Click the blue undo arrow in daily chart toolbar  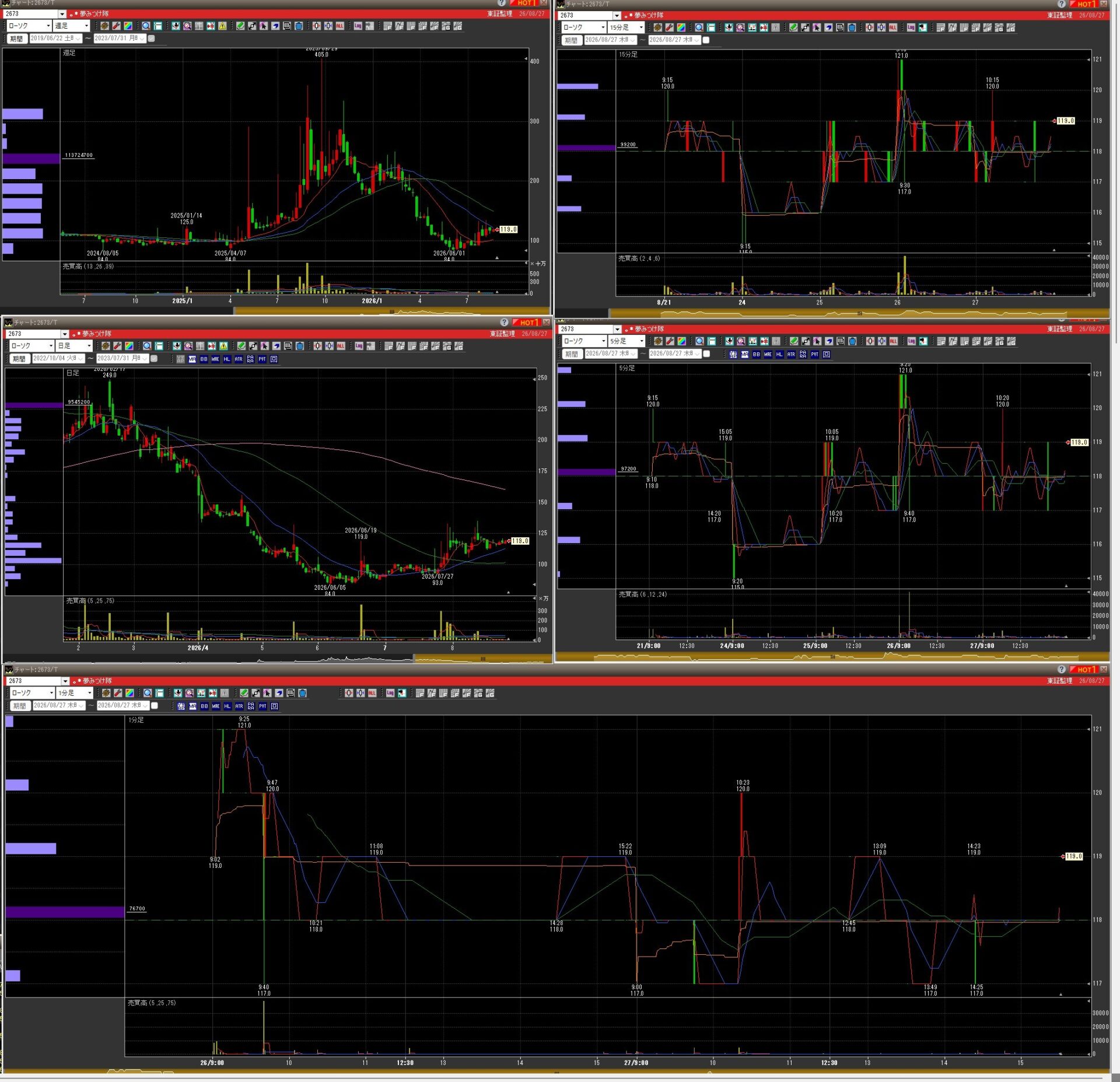click(x=276, y=346)
